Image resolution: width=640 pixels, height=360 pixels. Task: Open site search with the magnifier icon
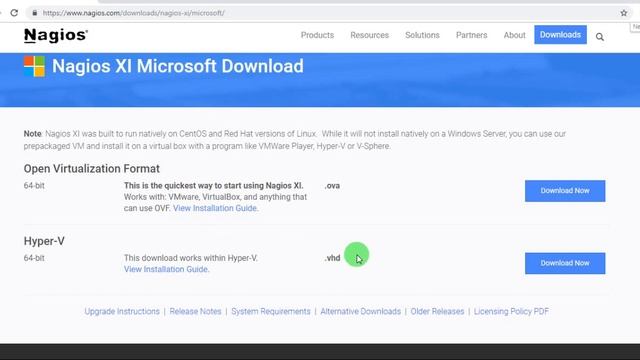[x=600, y=37]
